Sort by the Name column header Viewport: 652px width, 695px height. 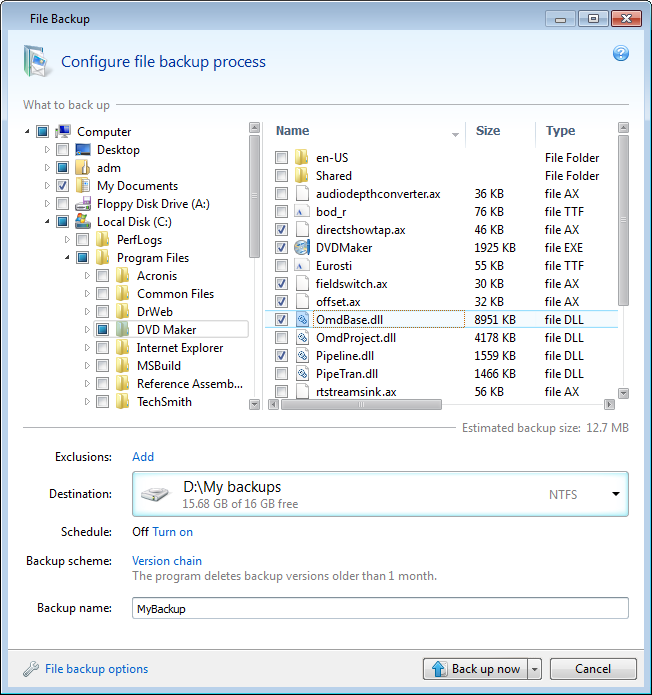tap(293, 131)
